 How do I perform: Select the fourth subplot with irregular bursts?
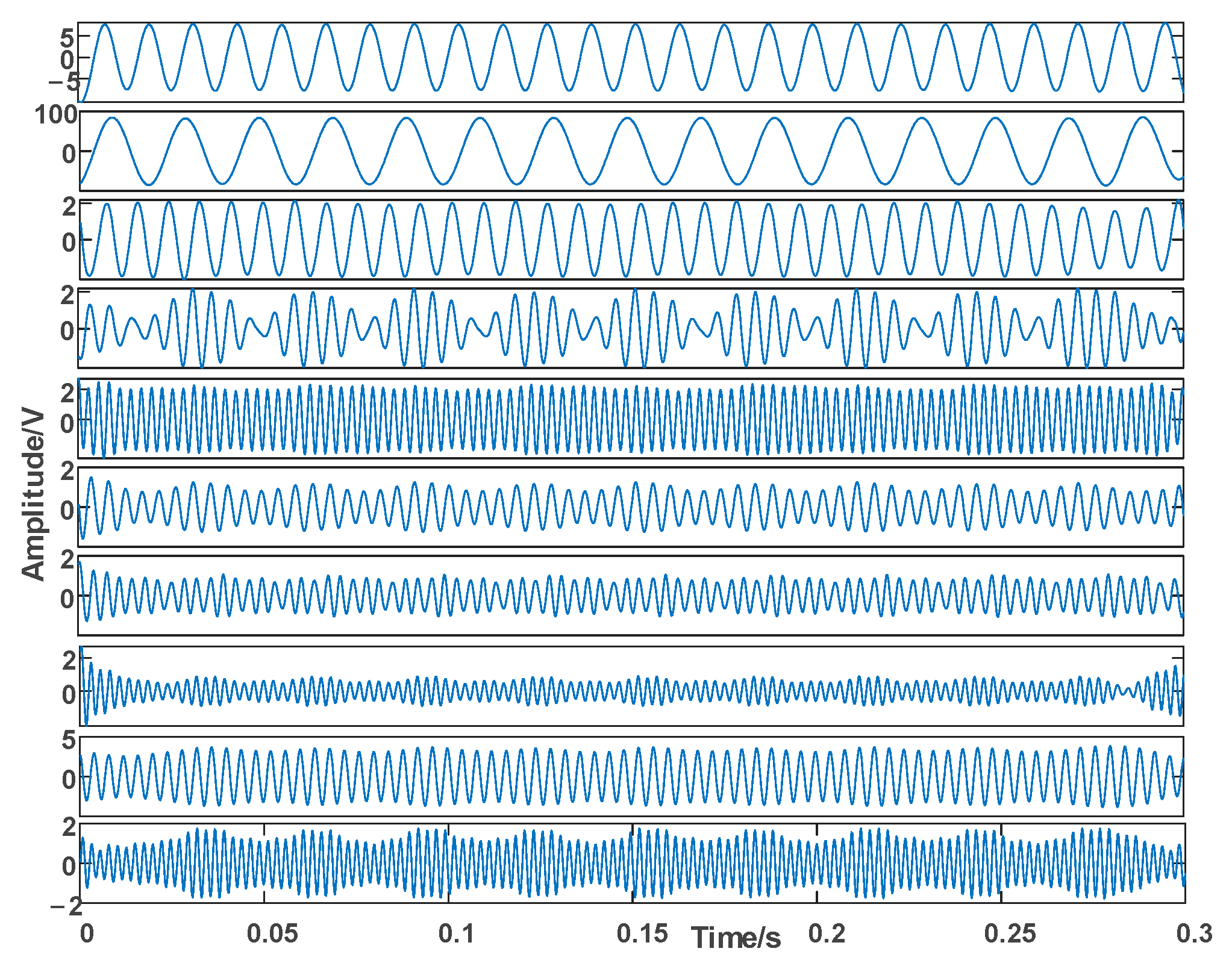click(x=631, y=328)
